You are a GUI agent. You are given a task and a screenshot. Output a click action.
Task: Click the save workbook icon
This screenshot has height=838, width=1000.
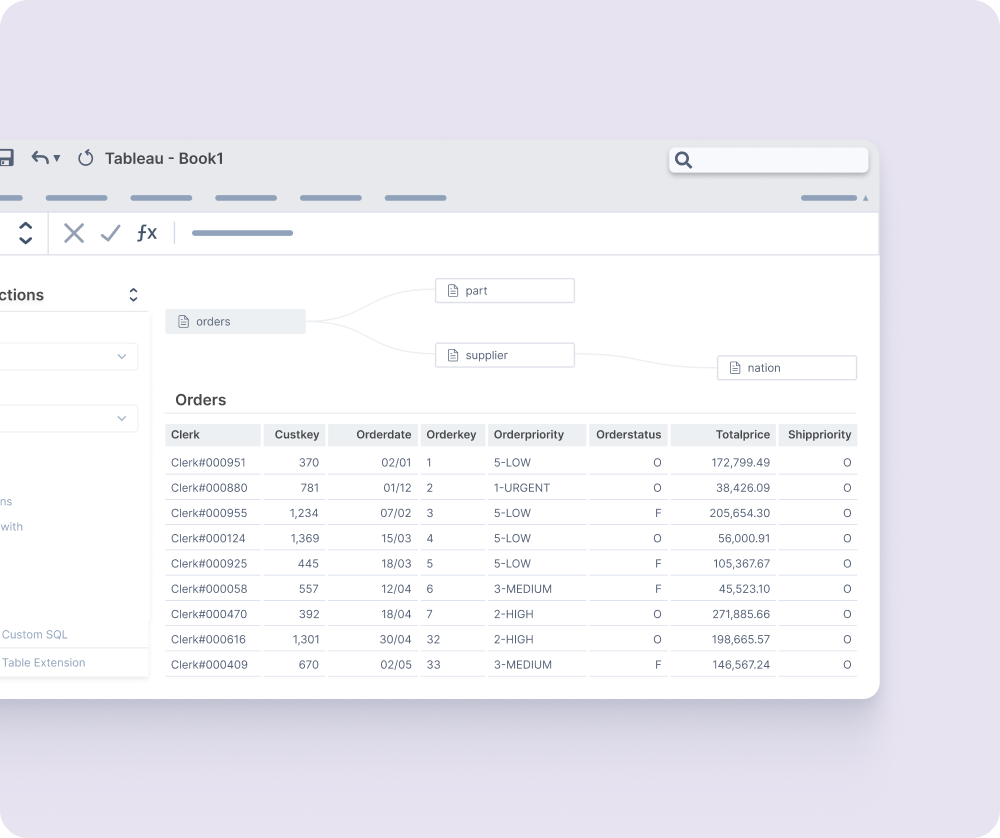point(7,158)
